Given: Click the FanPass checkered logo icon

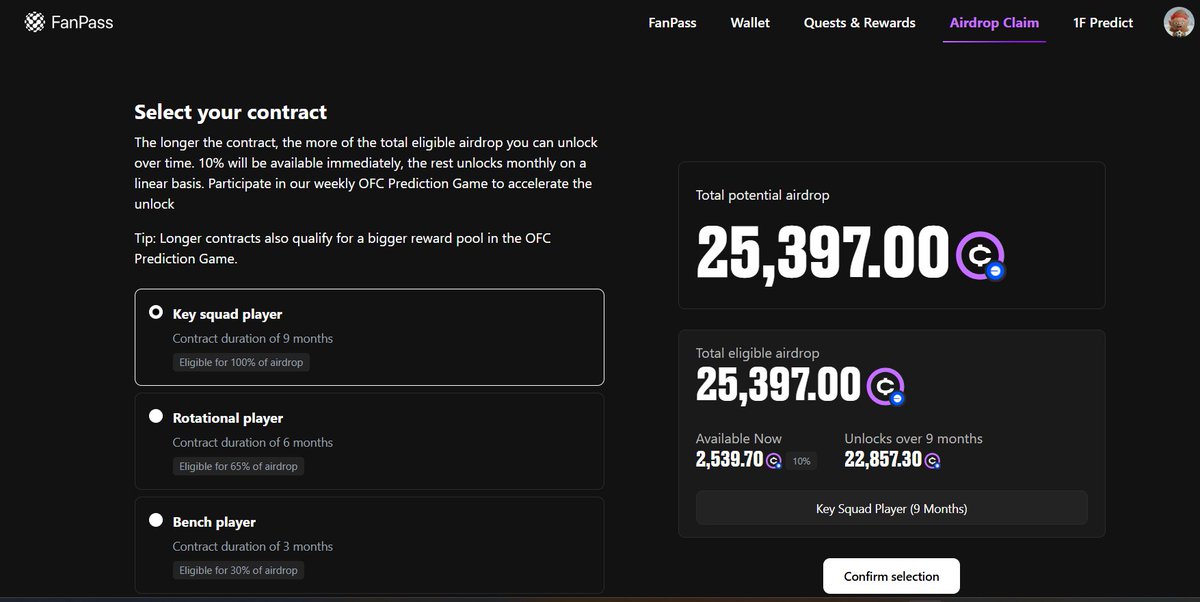Looking at the screenshot, I should pos(35,21).
